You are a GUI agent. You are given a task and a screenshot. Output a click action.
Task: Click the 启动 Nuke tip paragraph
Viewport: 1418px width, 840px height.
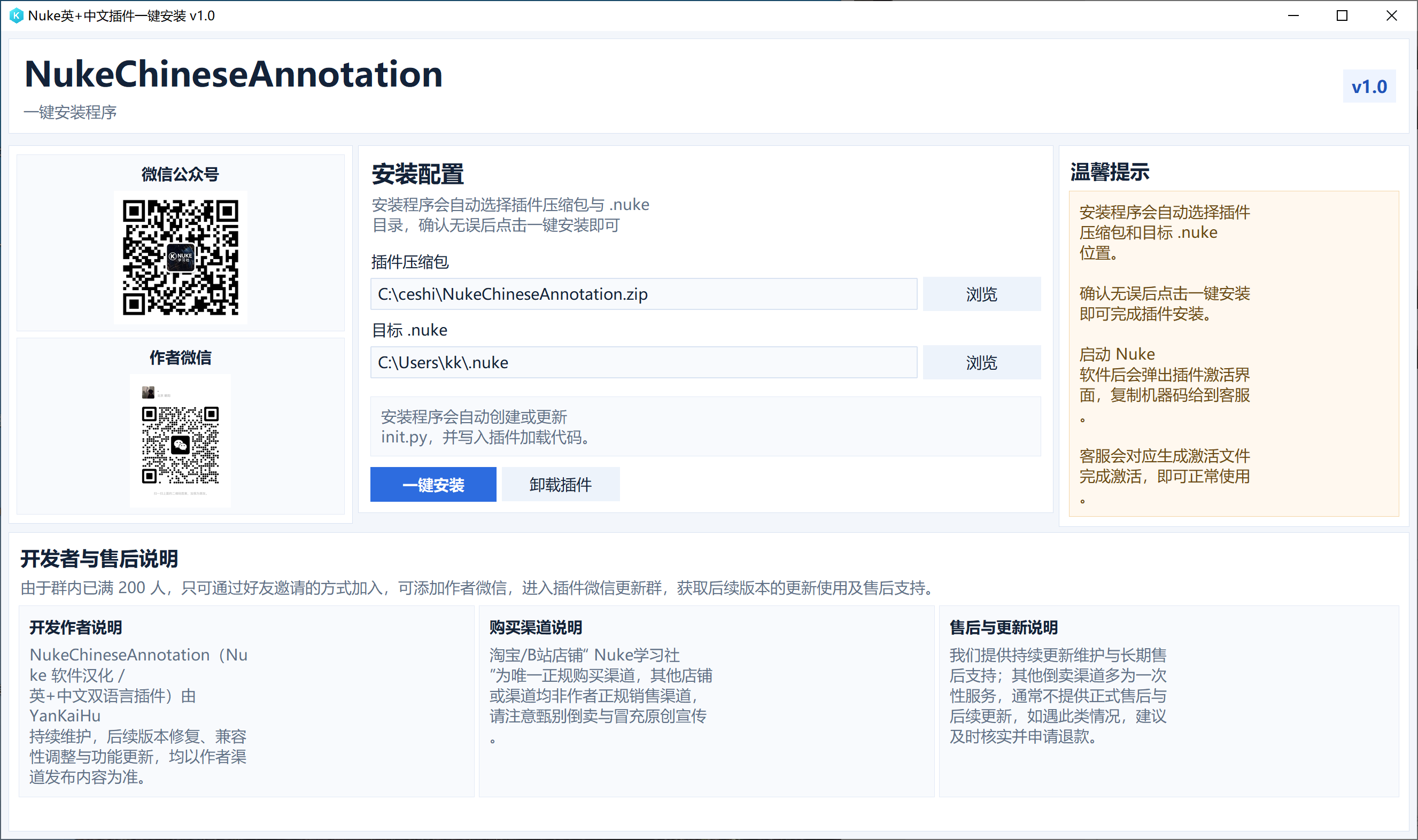(1165, 385)
